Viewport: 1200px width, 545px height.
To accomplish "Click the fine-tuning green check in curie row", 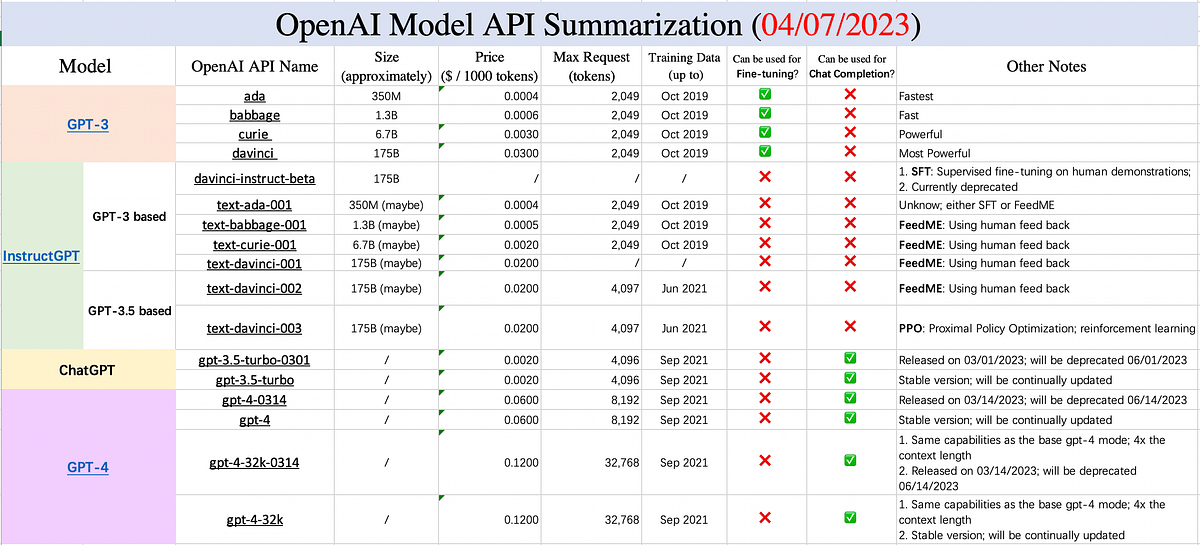I will [x=764, y=133].
